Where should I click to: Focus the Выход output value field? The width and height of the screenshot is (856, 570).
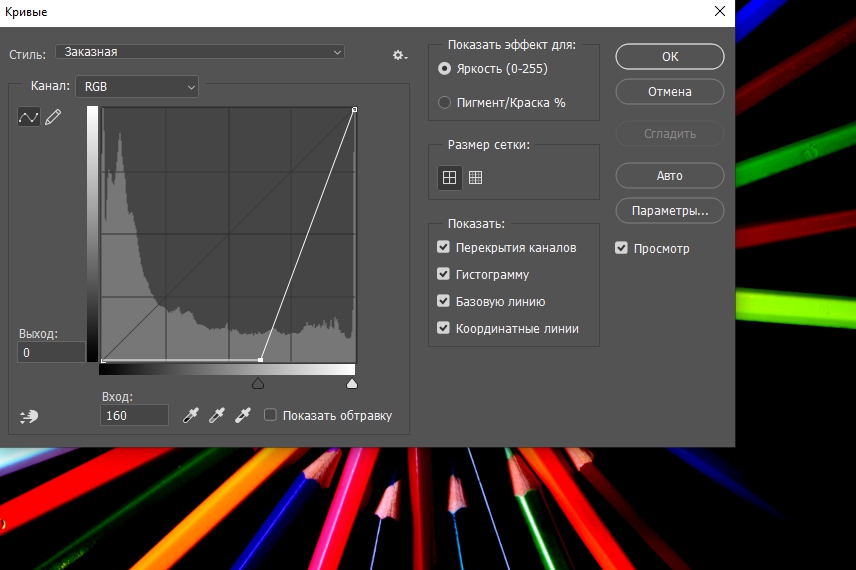point(51,353)
